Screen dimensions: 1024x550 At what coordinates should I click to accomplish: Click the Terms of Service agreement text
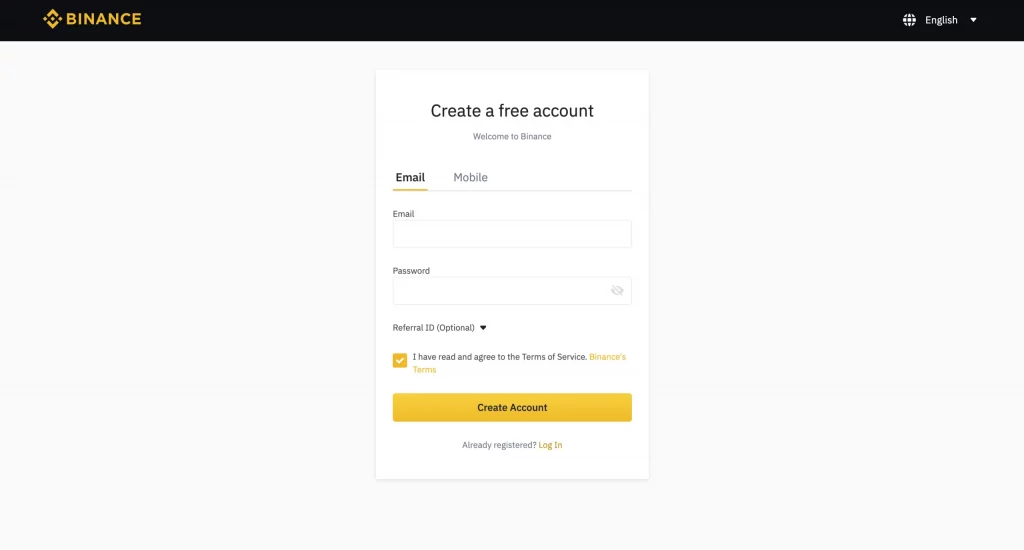click(x=500, y=357)
